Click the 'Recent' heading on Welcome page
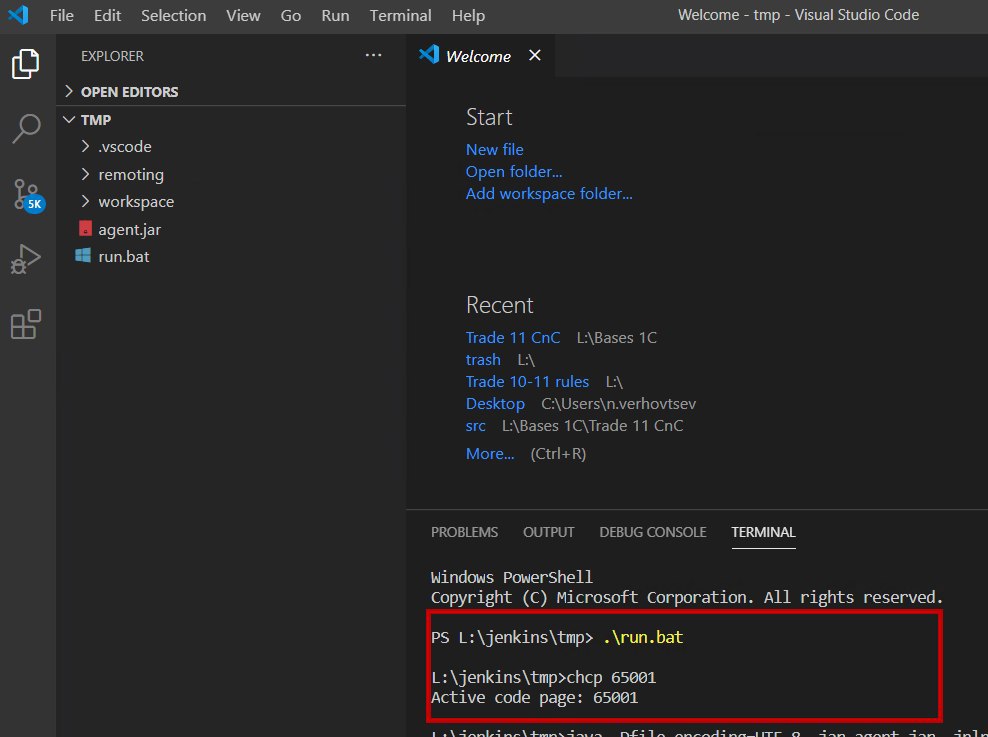988x737 pixels. tap(500, 305)
